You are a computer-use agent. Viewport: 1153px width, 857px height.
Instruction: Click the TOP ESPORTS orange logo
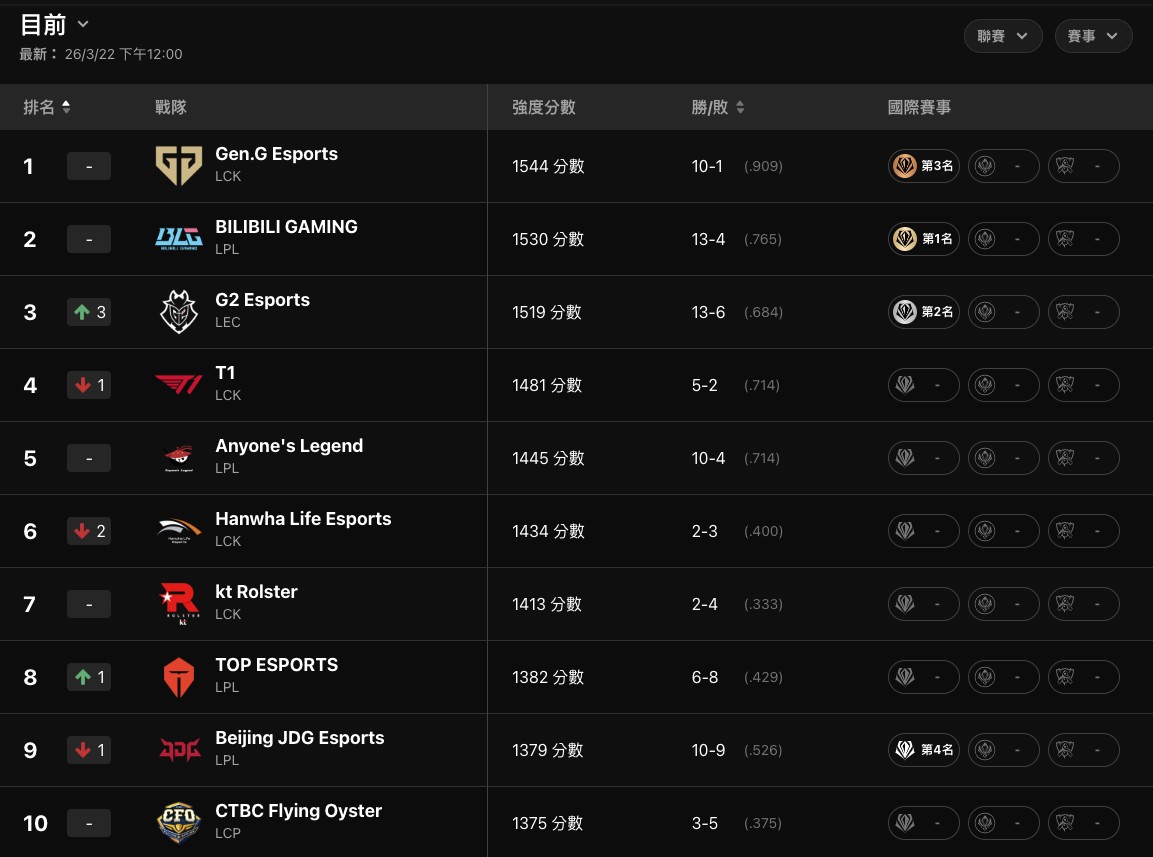(x=179, y=677)
